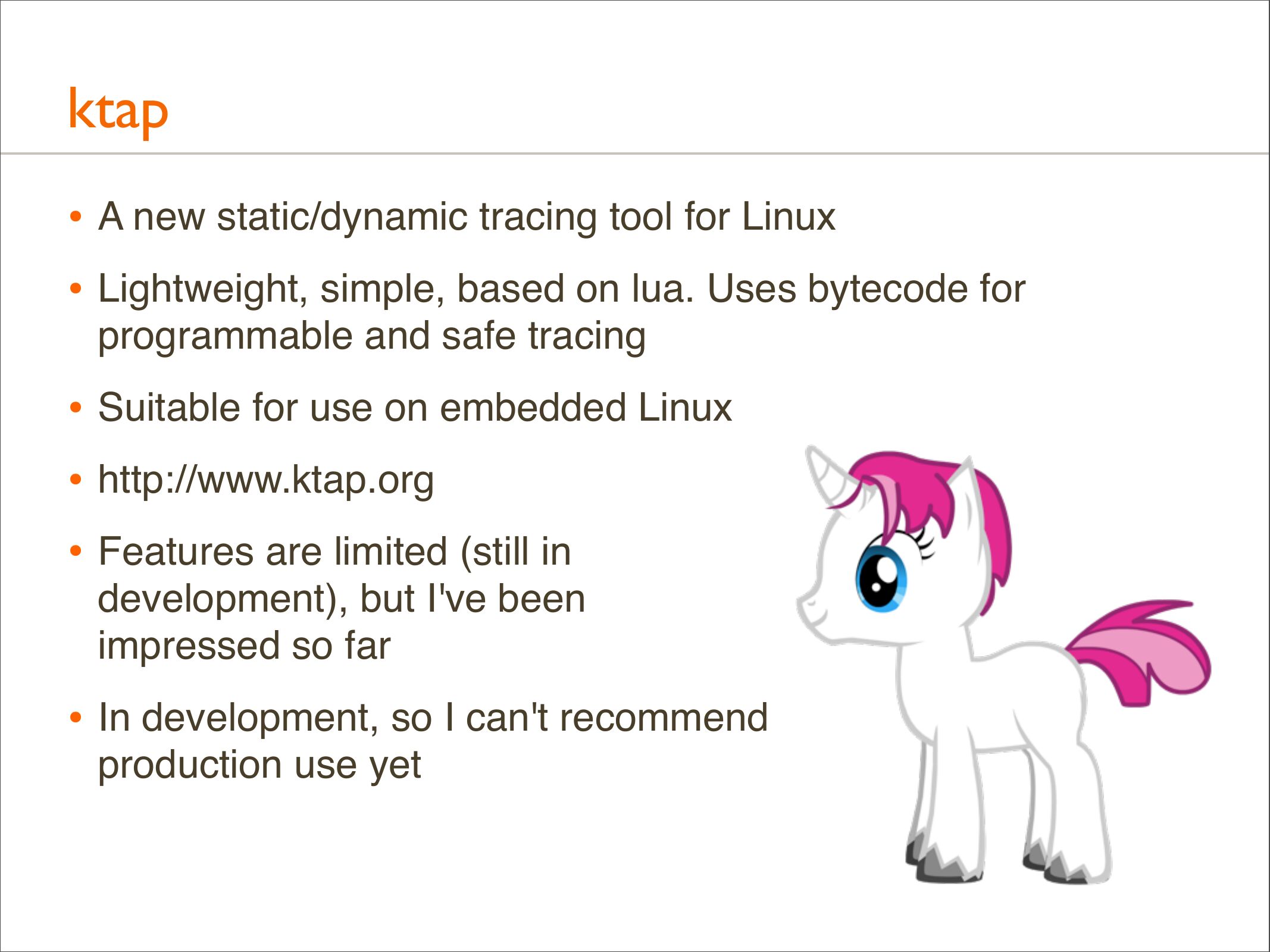The image size is (1270, 952).
Task: Click the orange bullet beside "Suitable for use"
Action: tap(75, 408)
